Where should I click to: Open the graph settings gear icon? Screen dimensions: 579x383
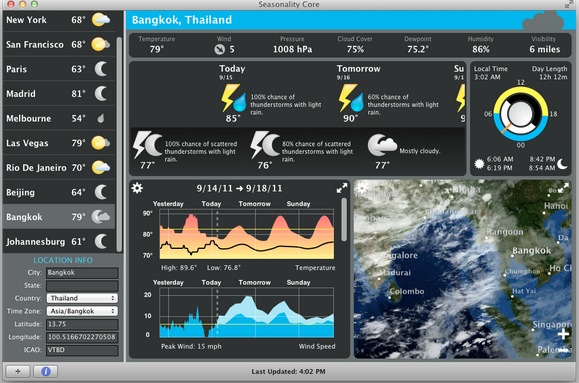[x=137, y=188]
